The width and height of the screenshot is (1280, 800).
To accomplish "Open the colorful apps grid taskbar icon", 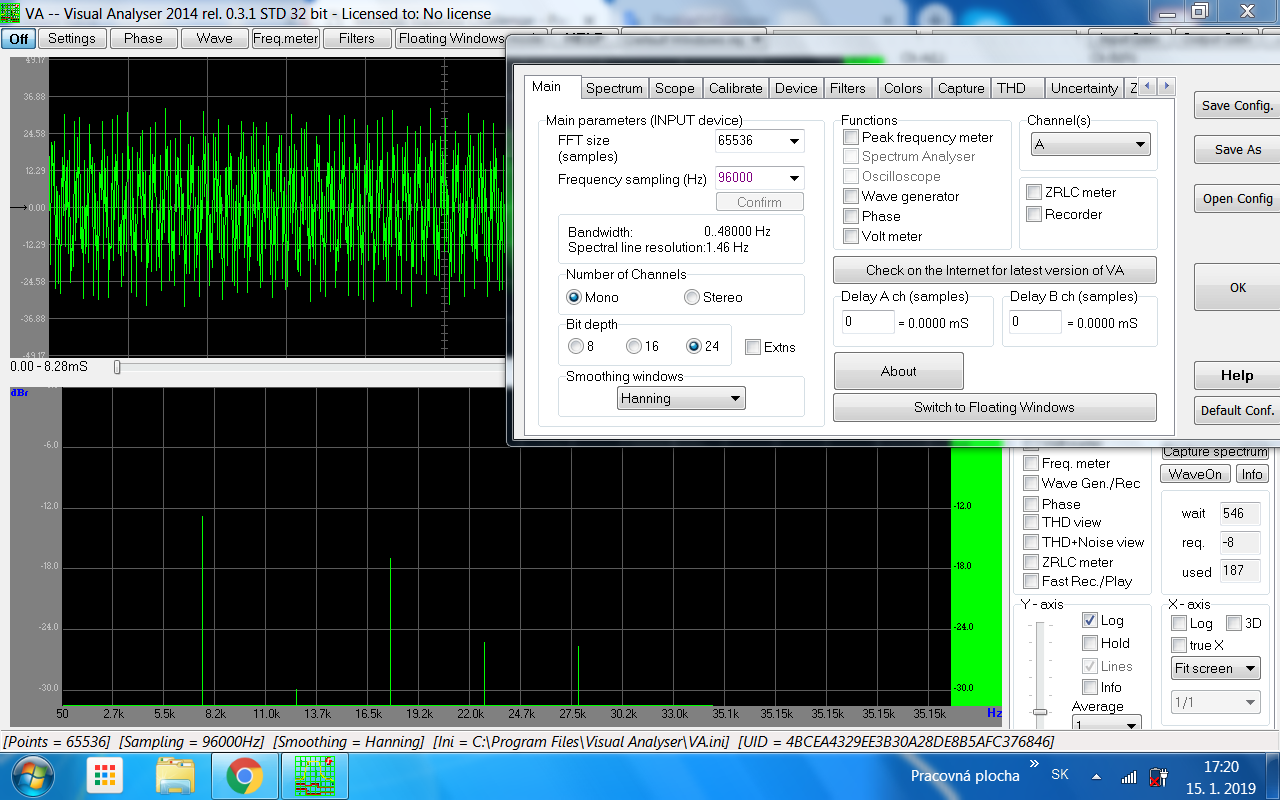I will click(x=105, y=775).
